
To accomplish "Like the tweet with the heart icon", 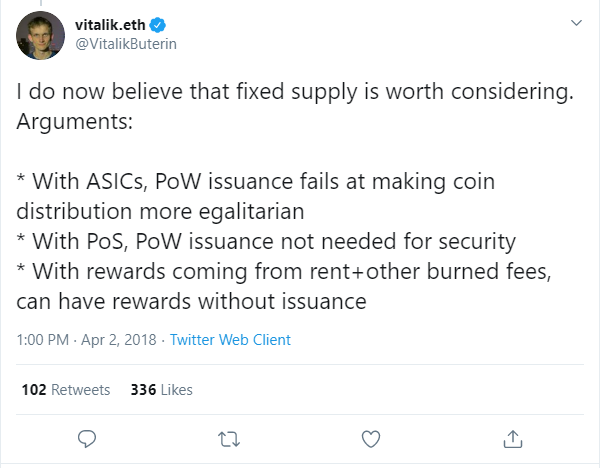I will pyautogui.click(x=371, y=439).
